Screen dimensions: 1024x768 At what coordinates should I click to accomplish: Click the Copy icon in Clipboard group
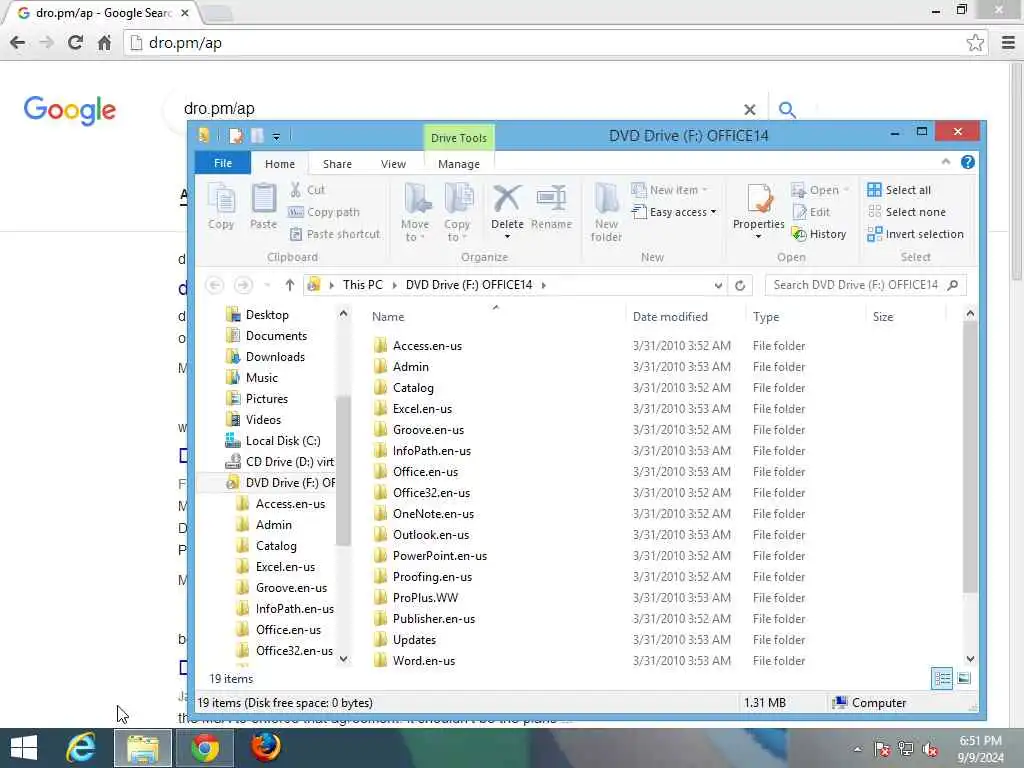221,199
